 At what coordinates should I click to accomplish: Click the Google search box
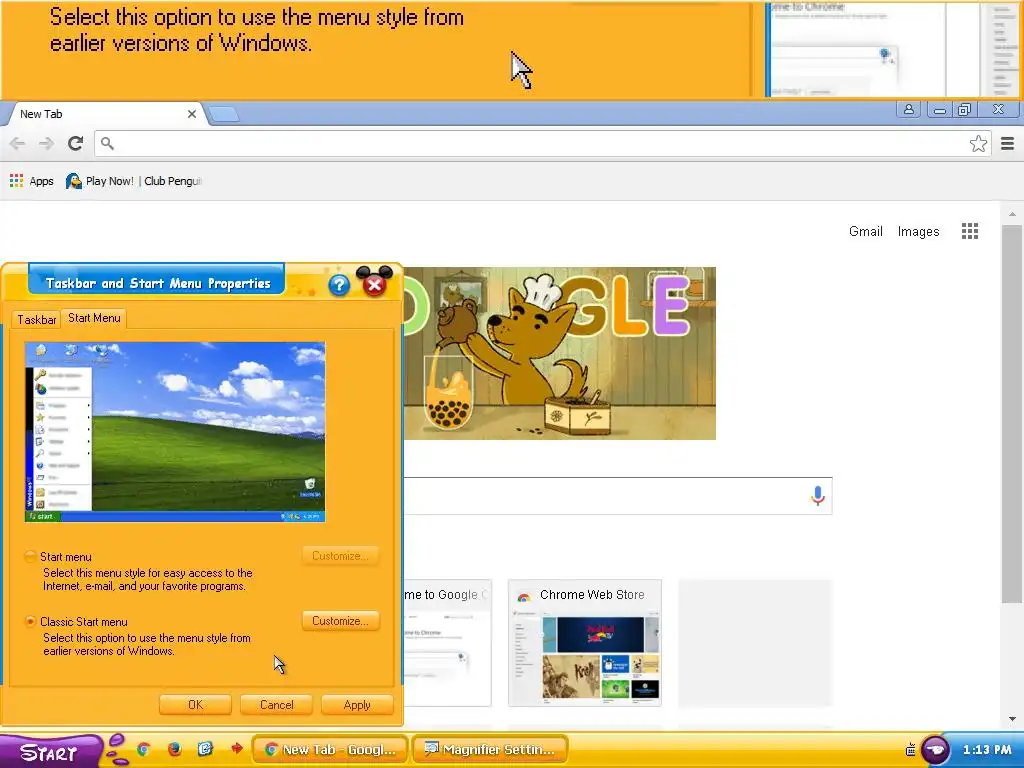pyautogui.click(x=617, y=496)
